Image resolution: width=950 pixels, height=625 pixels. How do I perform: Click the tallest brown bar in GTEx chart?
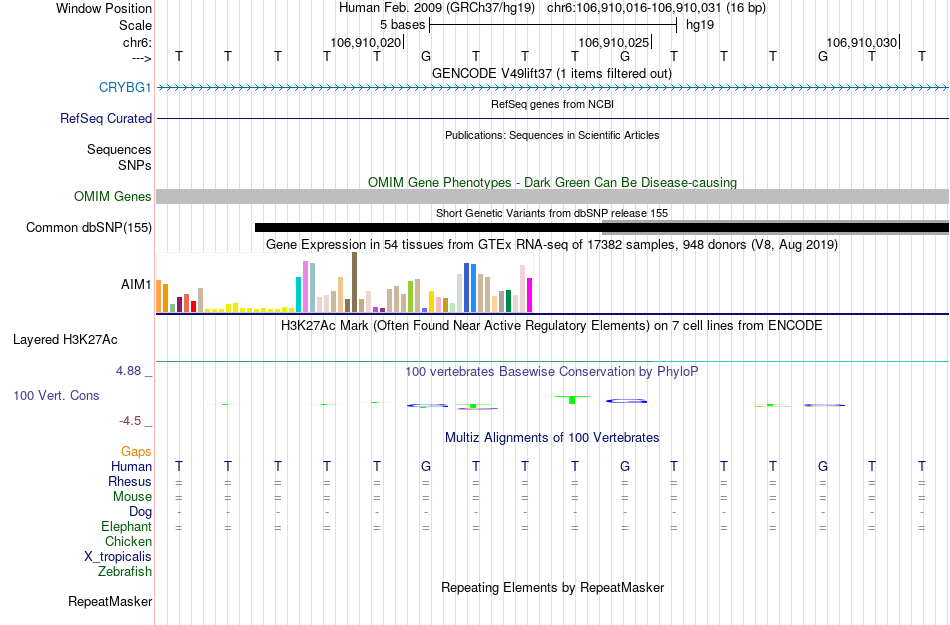pos(354,282)
